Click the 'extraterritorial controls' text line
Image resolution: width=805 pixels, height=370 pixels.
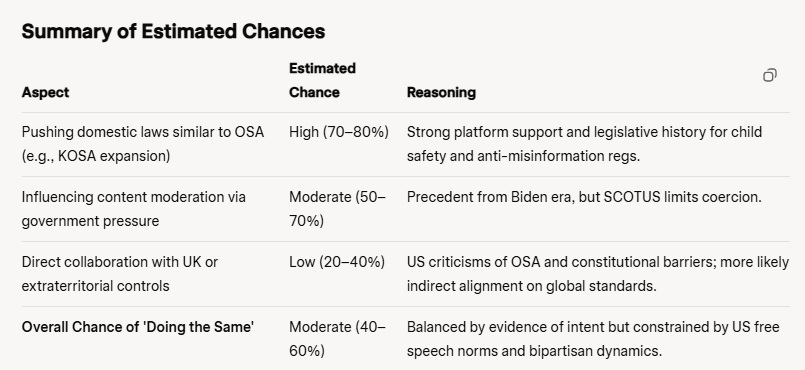tap(95, 286)
